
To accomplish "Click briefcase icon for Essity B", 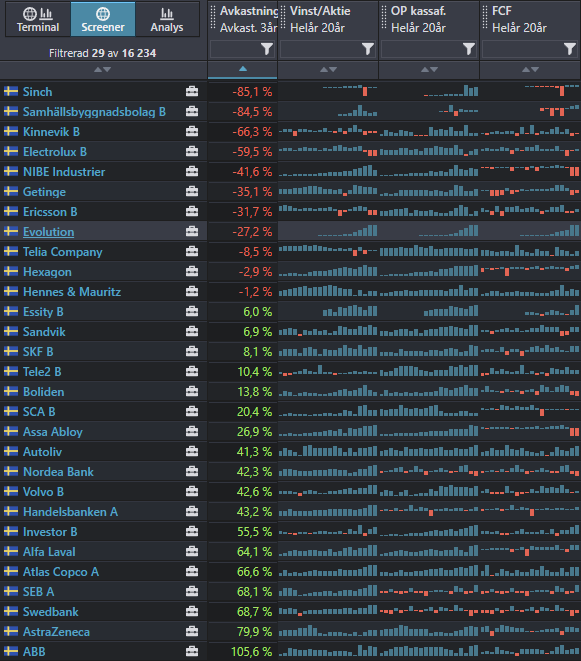I will 192,311.
